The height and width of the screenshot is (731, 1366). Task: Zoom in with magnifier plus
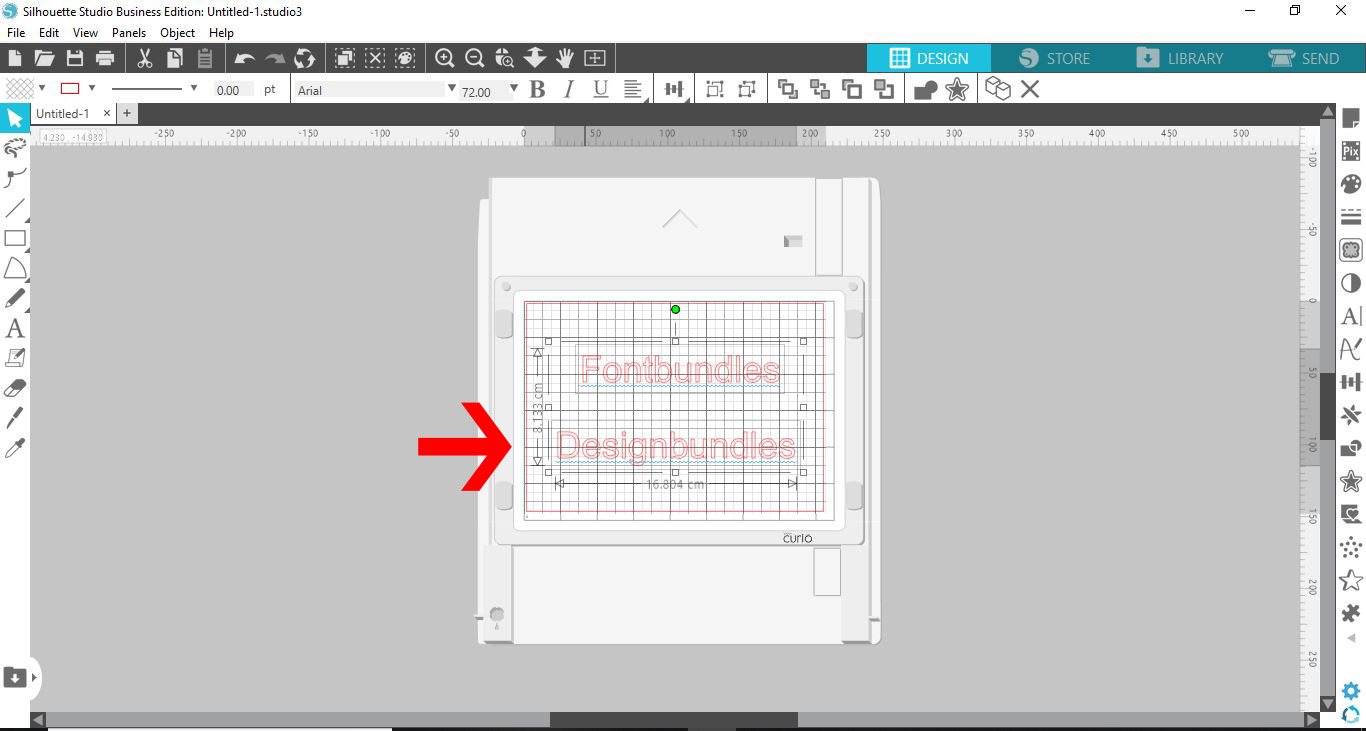coord(445,58)
